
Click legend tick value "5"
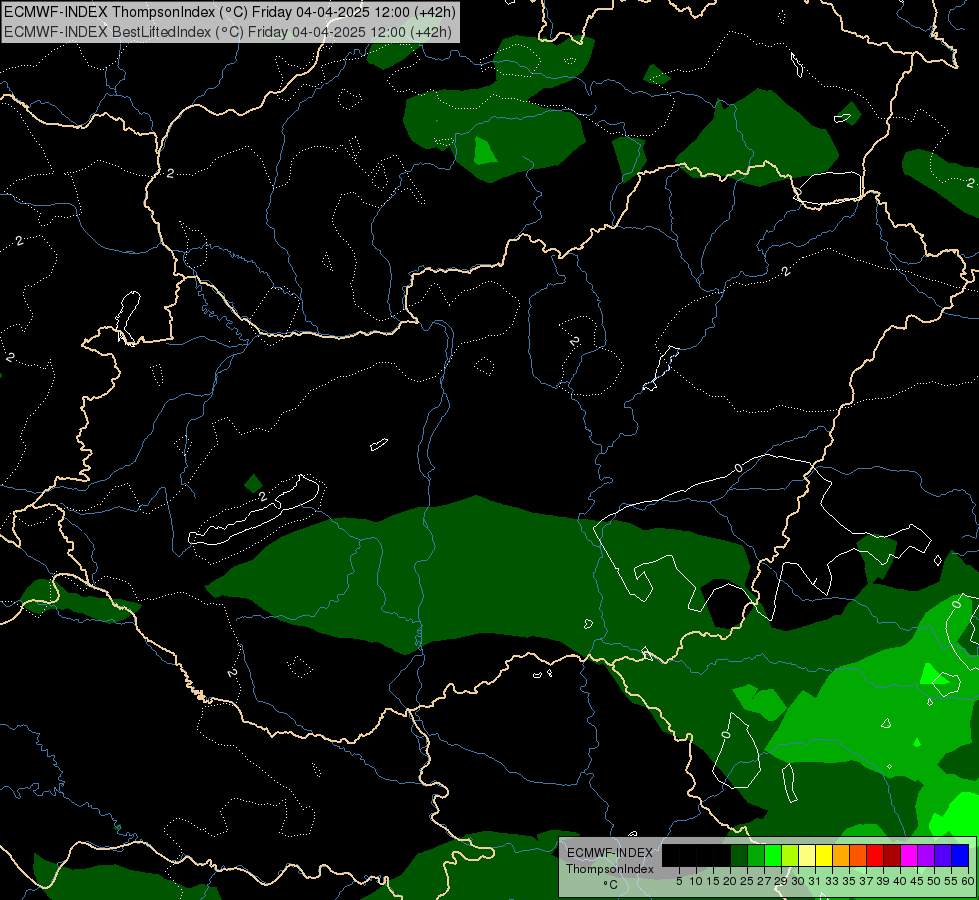tap(679, 881)
